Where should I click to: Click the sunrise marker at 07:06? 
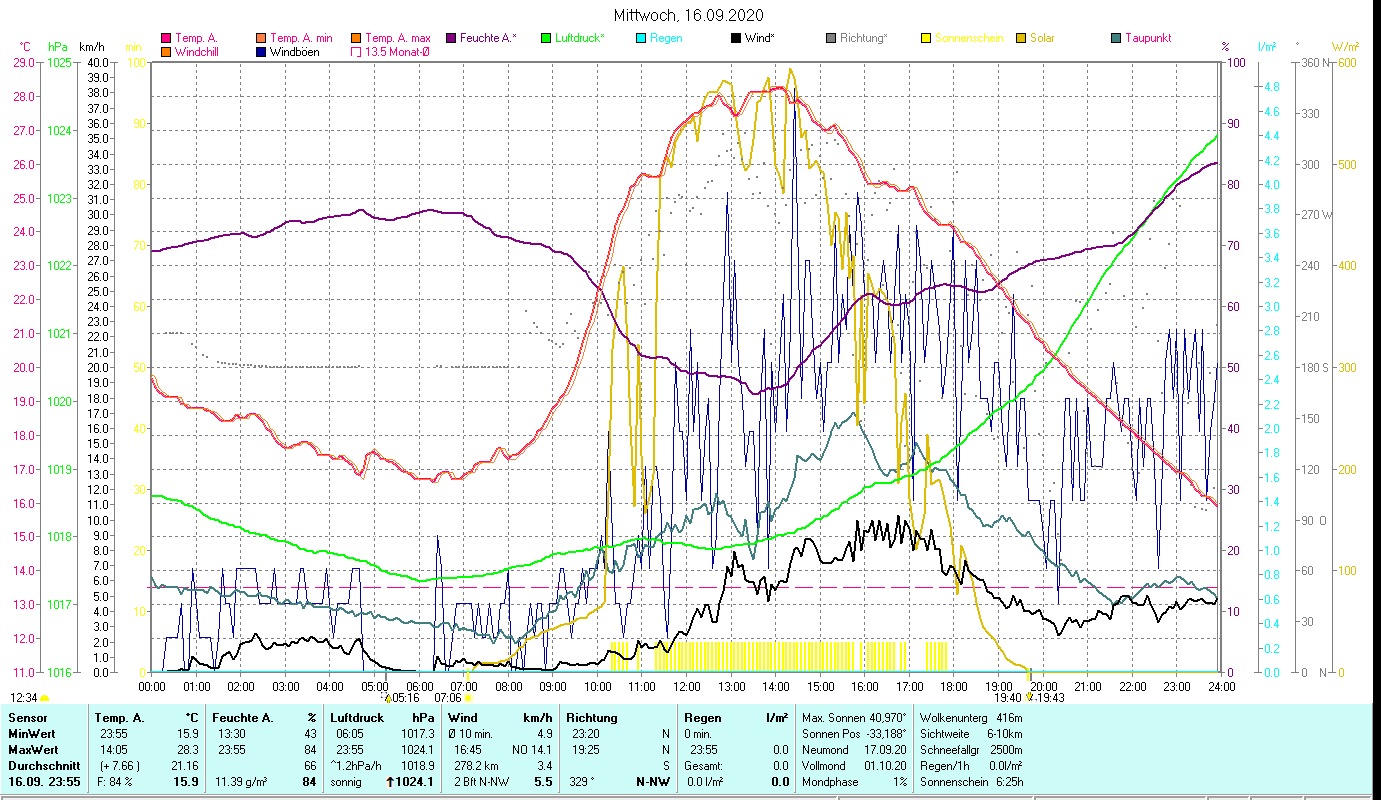click(x=468, y=698)
